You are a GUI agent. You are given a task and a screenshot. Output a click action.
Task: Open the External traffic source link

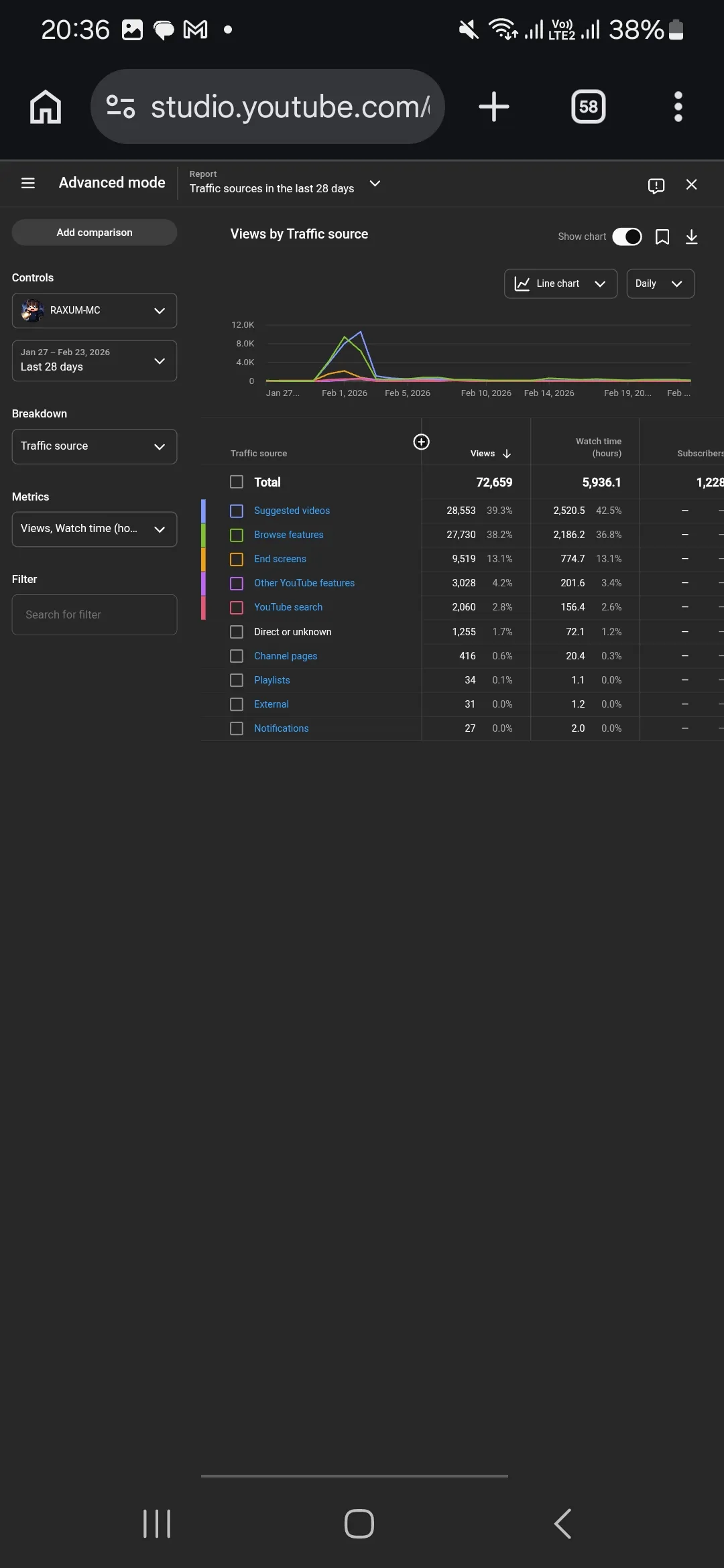tap(271, 704)
